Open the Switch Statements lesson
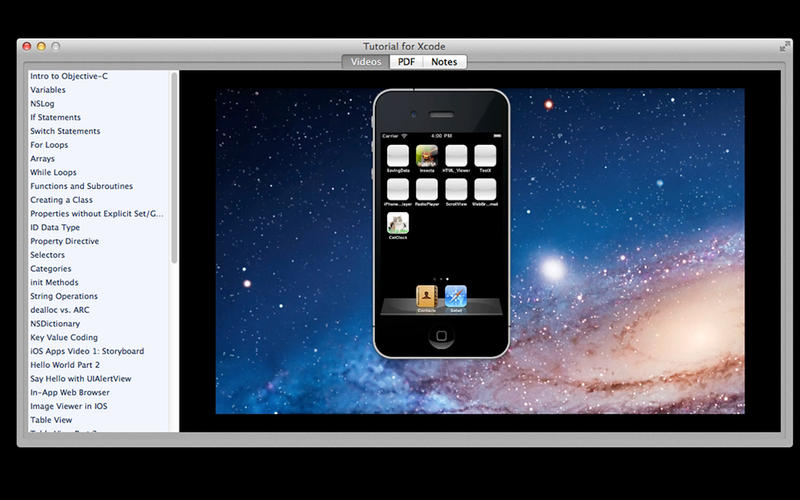This screenshot has width=800, height=500. (65, 131)
